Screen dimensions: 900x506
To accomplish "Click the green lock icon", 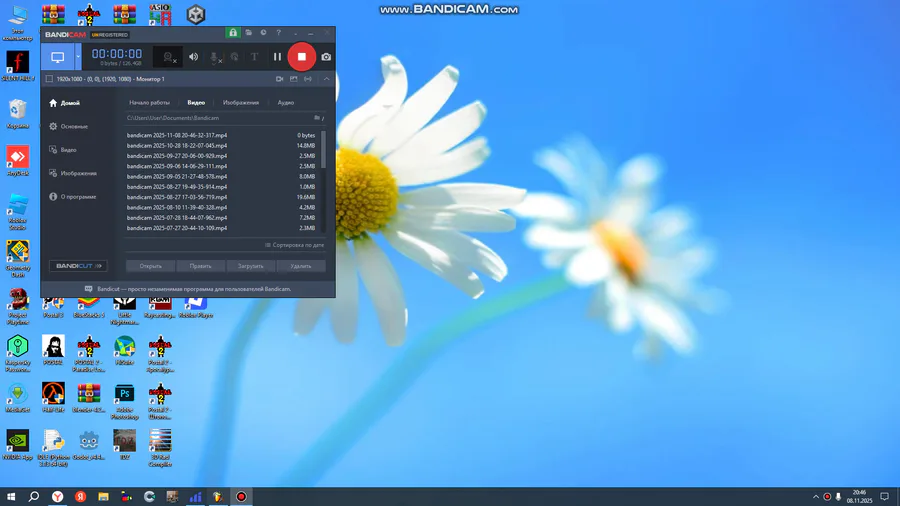I will (232, 33).
